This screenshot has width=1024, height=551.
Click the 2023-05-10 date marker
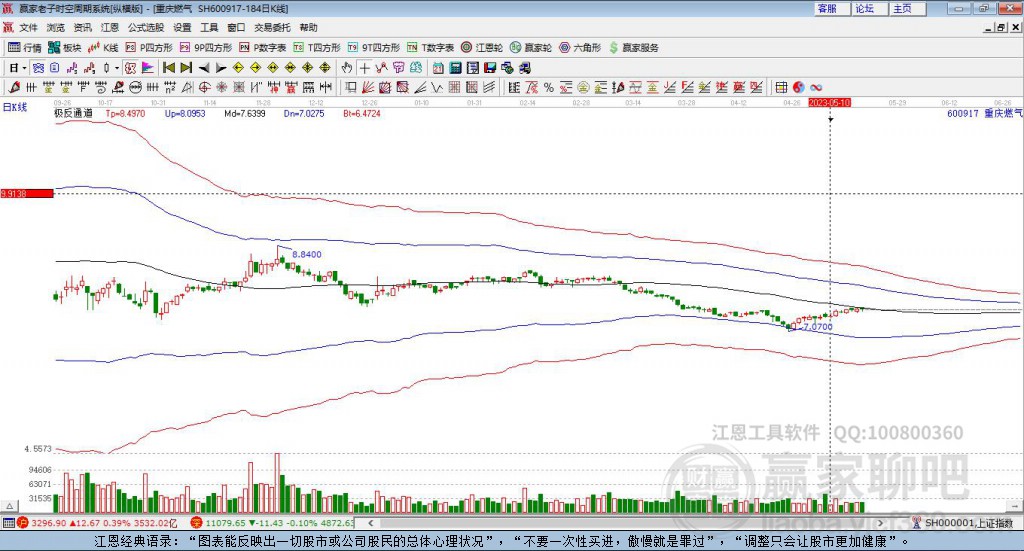(829, 103)
